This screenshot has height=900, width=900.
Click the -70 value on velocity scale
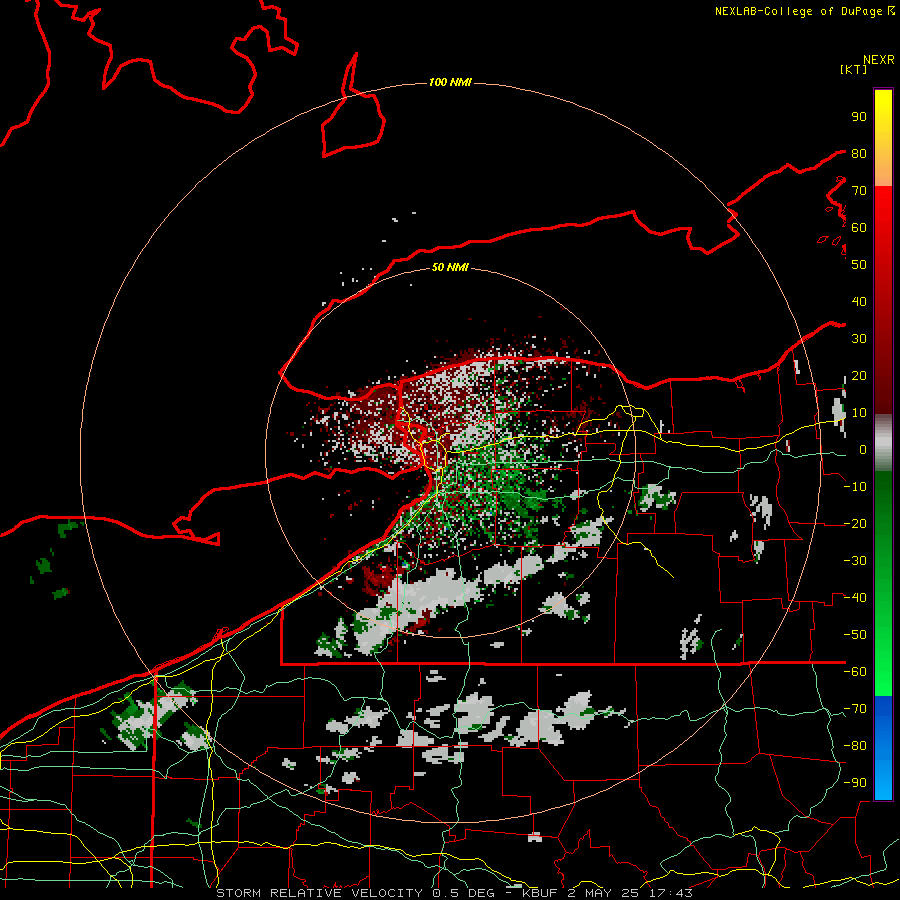855,708
